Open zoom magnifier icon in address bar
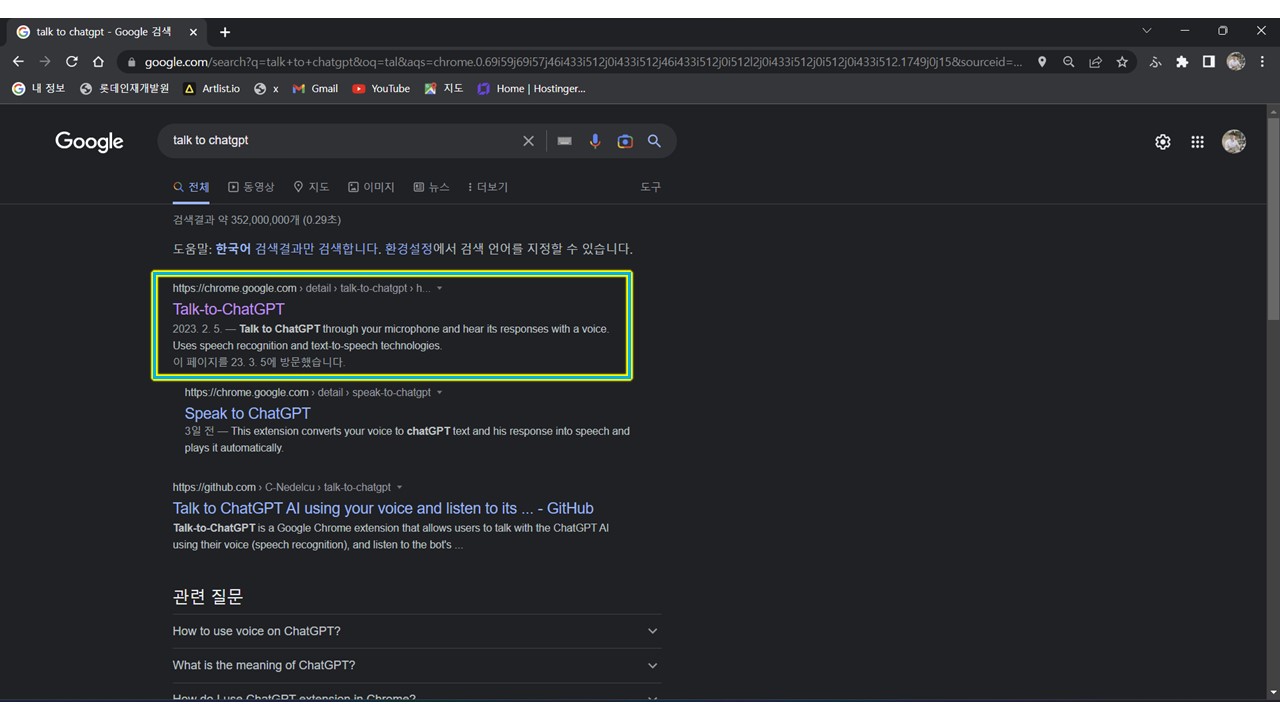Screen dimensions: 1280x720 pyautogui.click(x=1069, y=62)
